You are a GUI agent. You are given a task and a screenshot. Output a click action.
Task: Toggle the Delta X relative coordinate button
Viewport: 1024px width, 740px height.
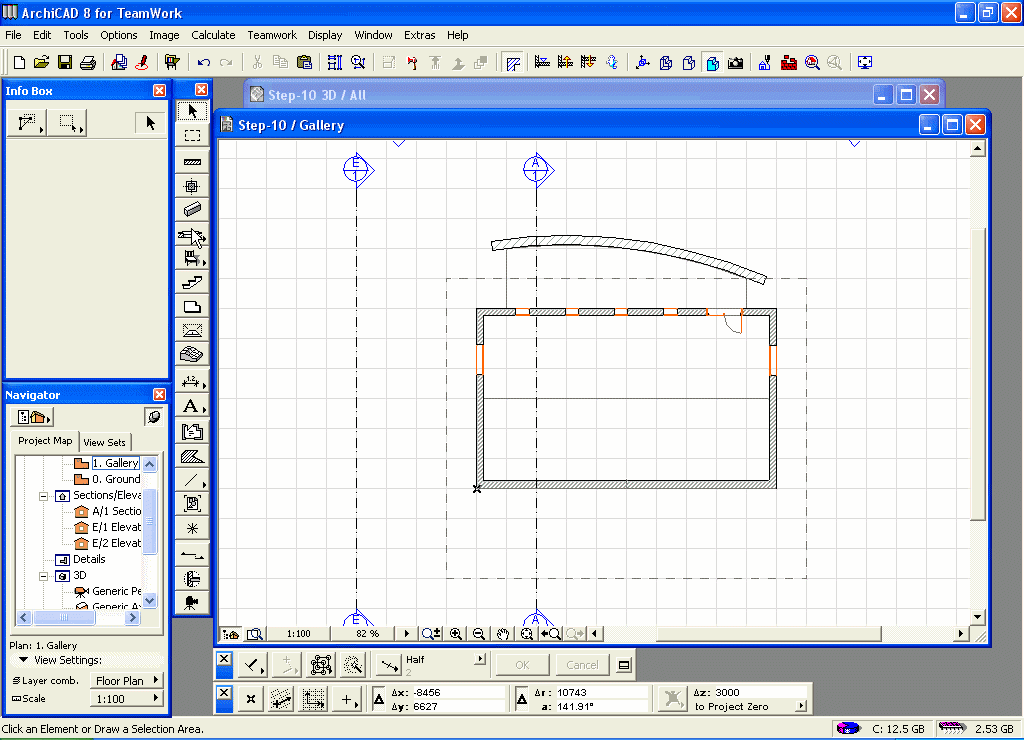pyautogui.click(x=380, y=699)
